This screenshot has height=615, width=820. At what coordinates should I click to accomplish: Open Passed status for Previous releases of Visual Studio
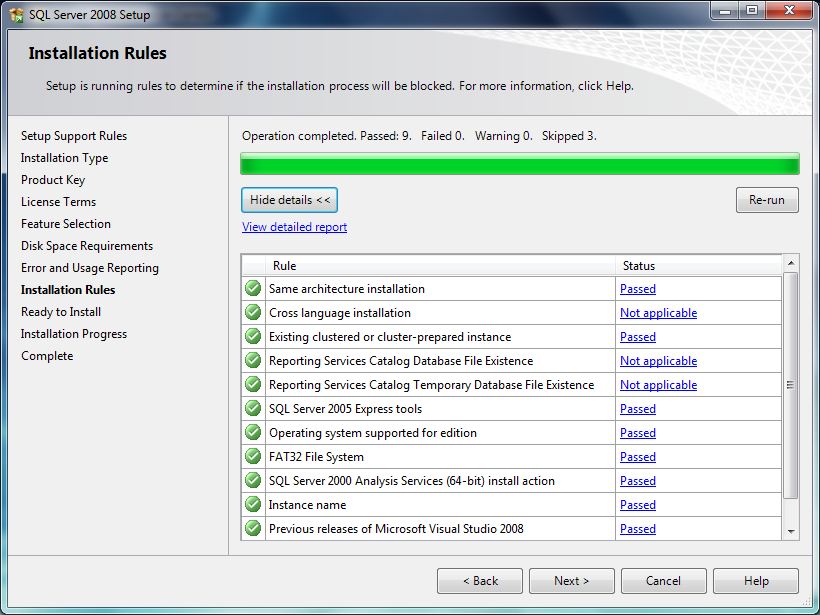pyautogui.click(x=637, y=529)
